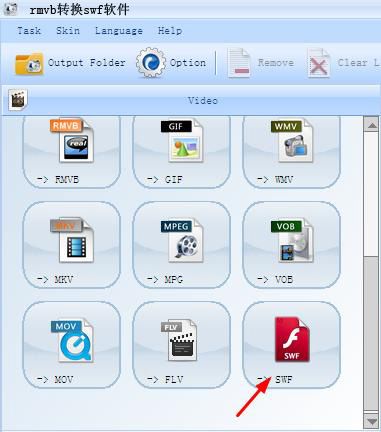
Task: Choose the MPG film reel icon
Action: tap(182, 241)
